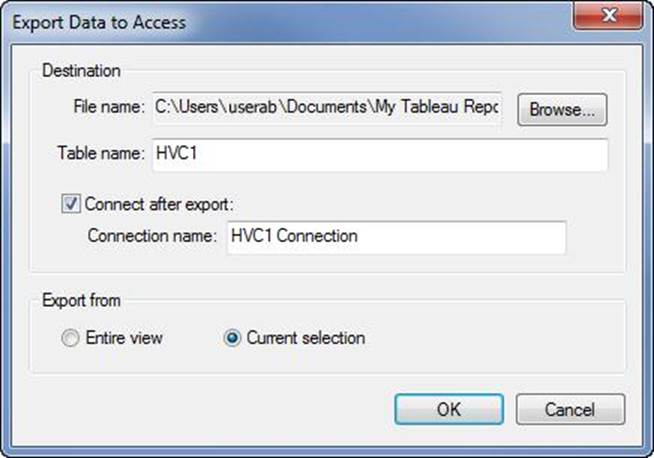Focus the Table name input field
The height and width of the screenshot is (458, 654).
click(x=379, y=154)
